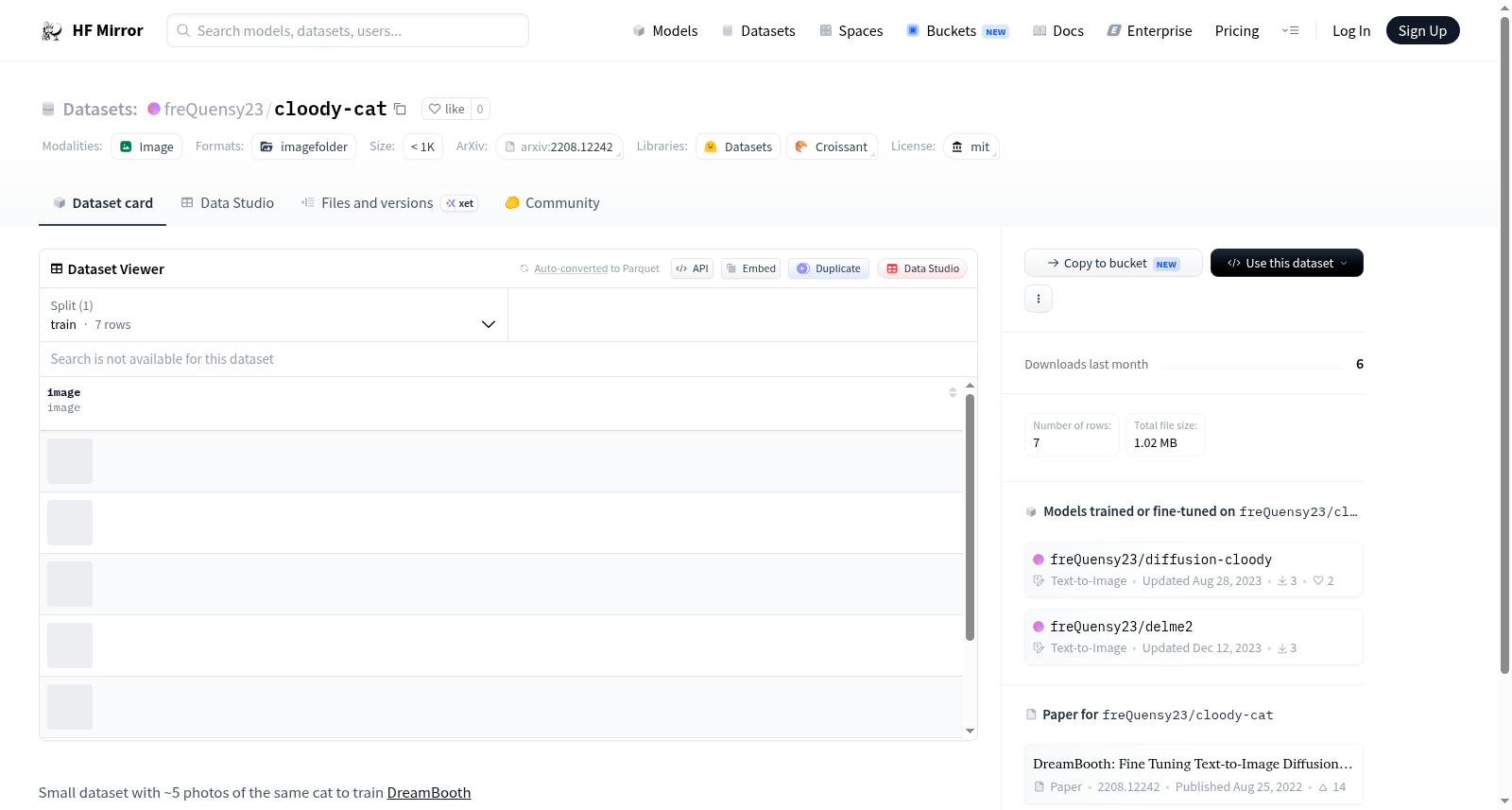Click the viewer scrollbar down arrow

970,731
